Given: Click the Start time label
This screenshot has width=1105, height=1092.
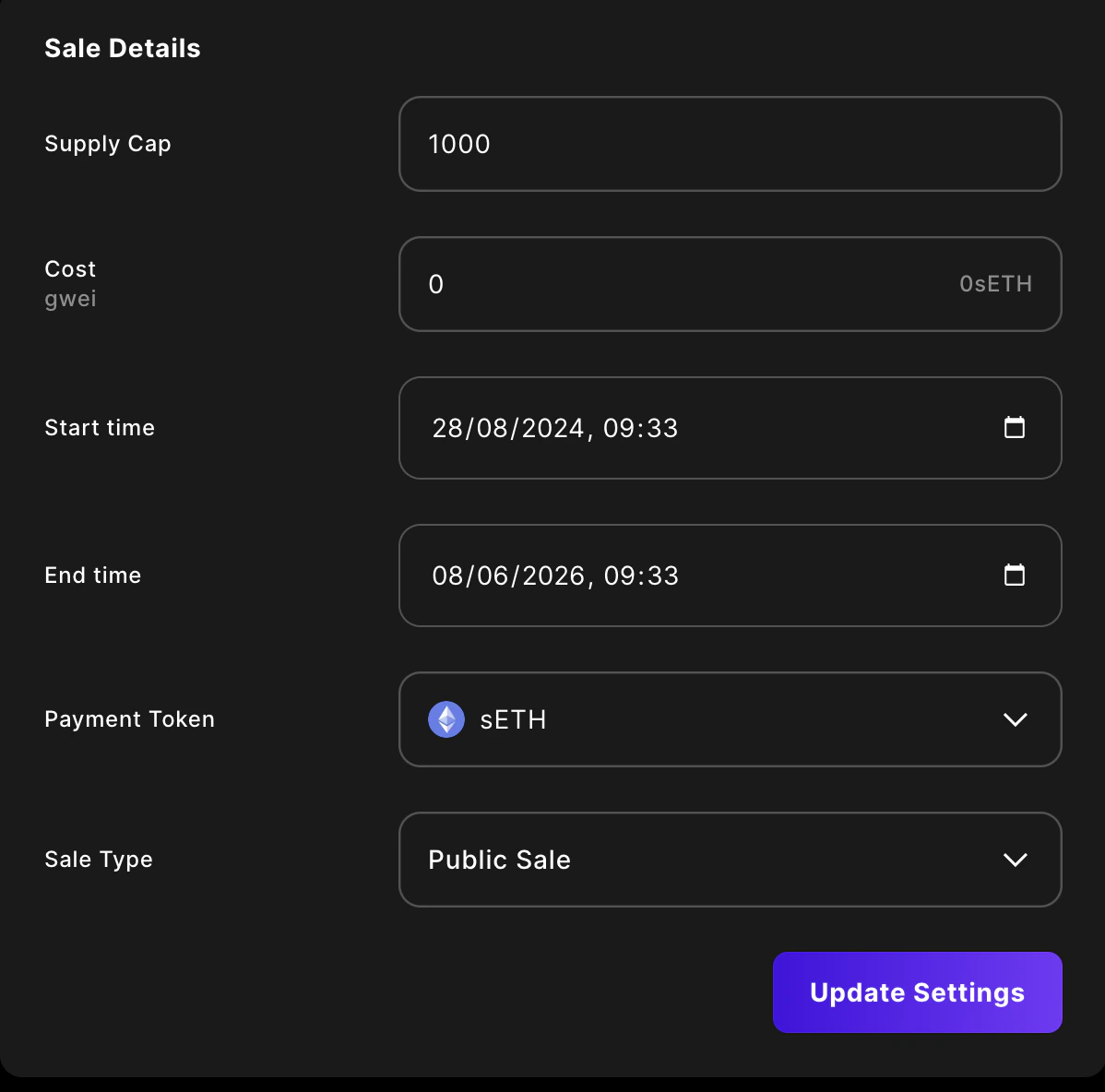Looking at the screenshot, I should (x=100, y=428).
